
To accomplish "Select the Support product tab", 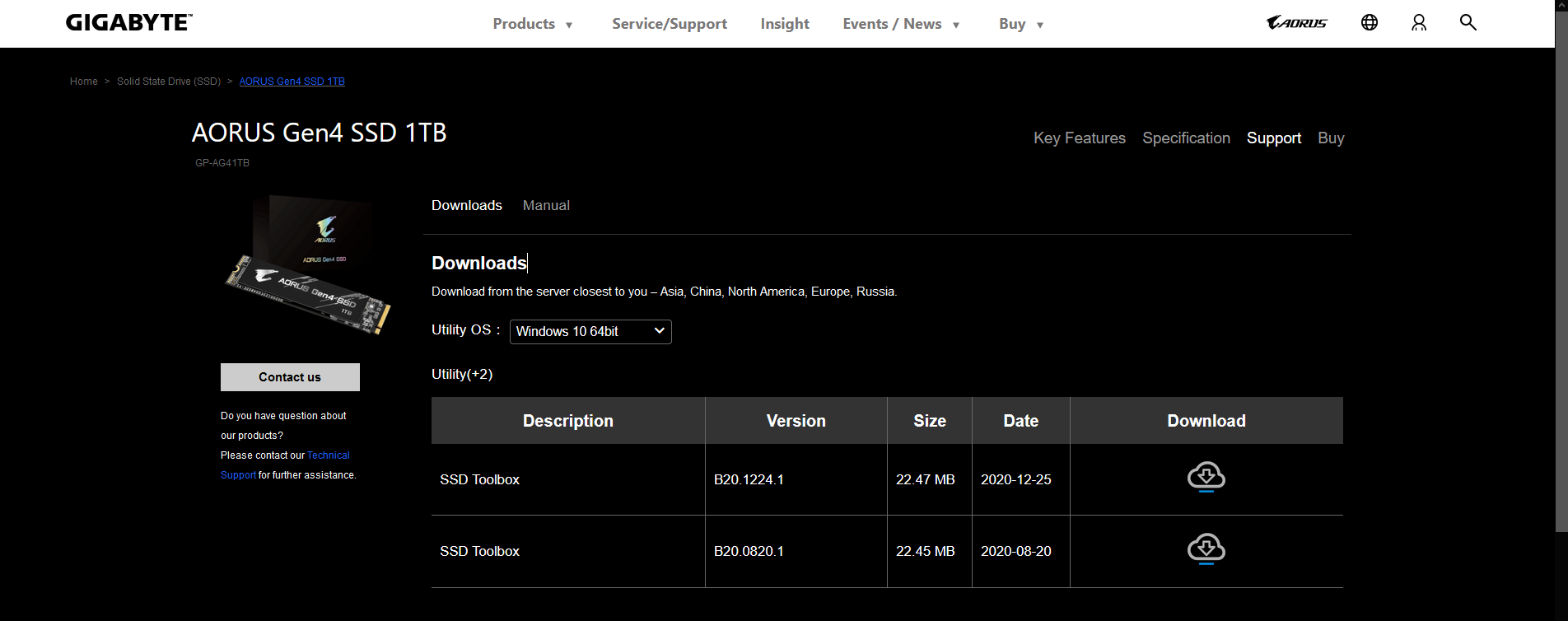I will pos(1274,138).
